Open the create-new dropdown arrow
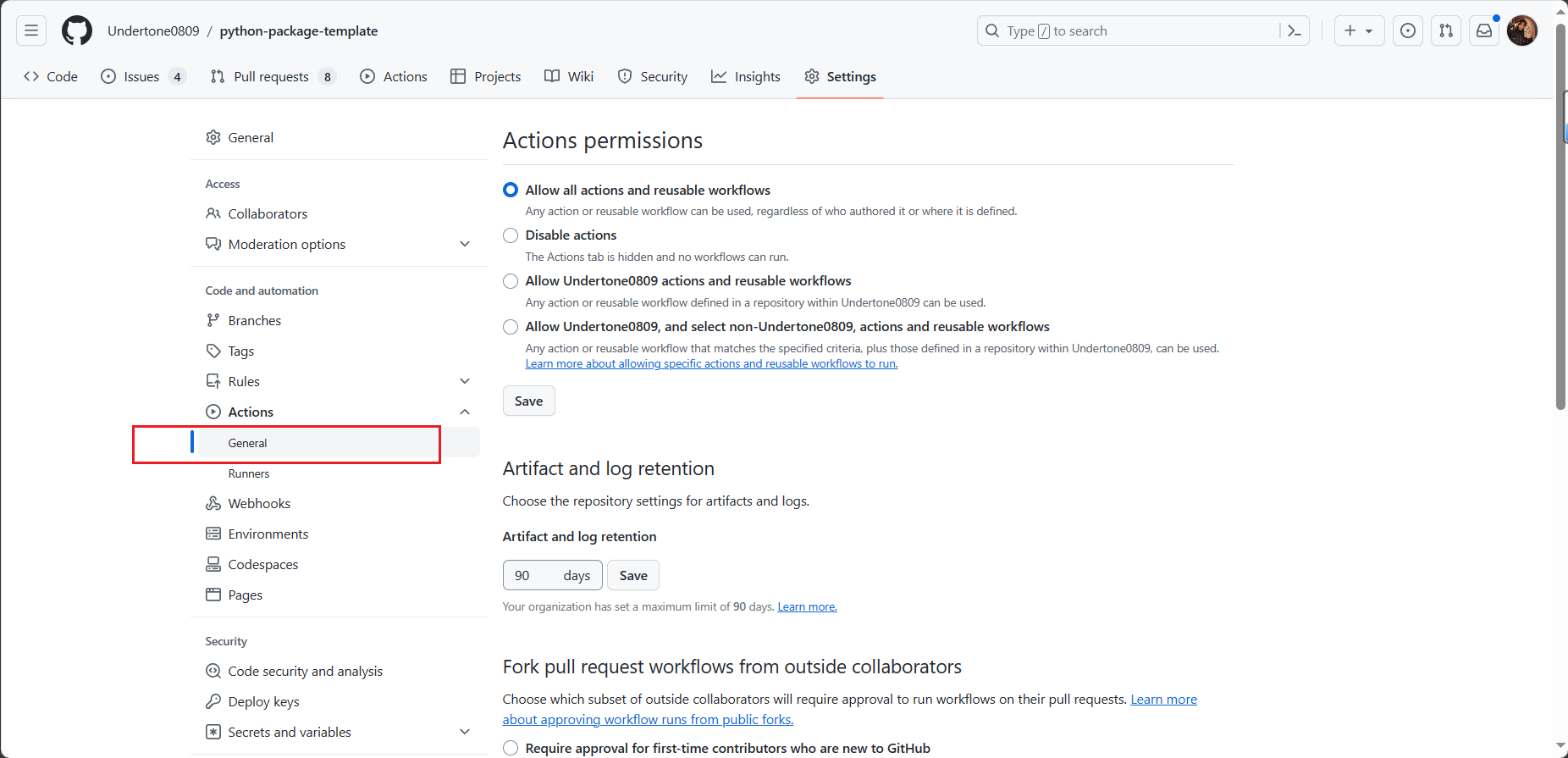Viewport: 1568px width, 758px height. 1369,30
